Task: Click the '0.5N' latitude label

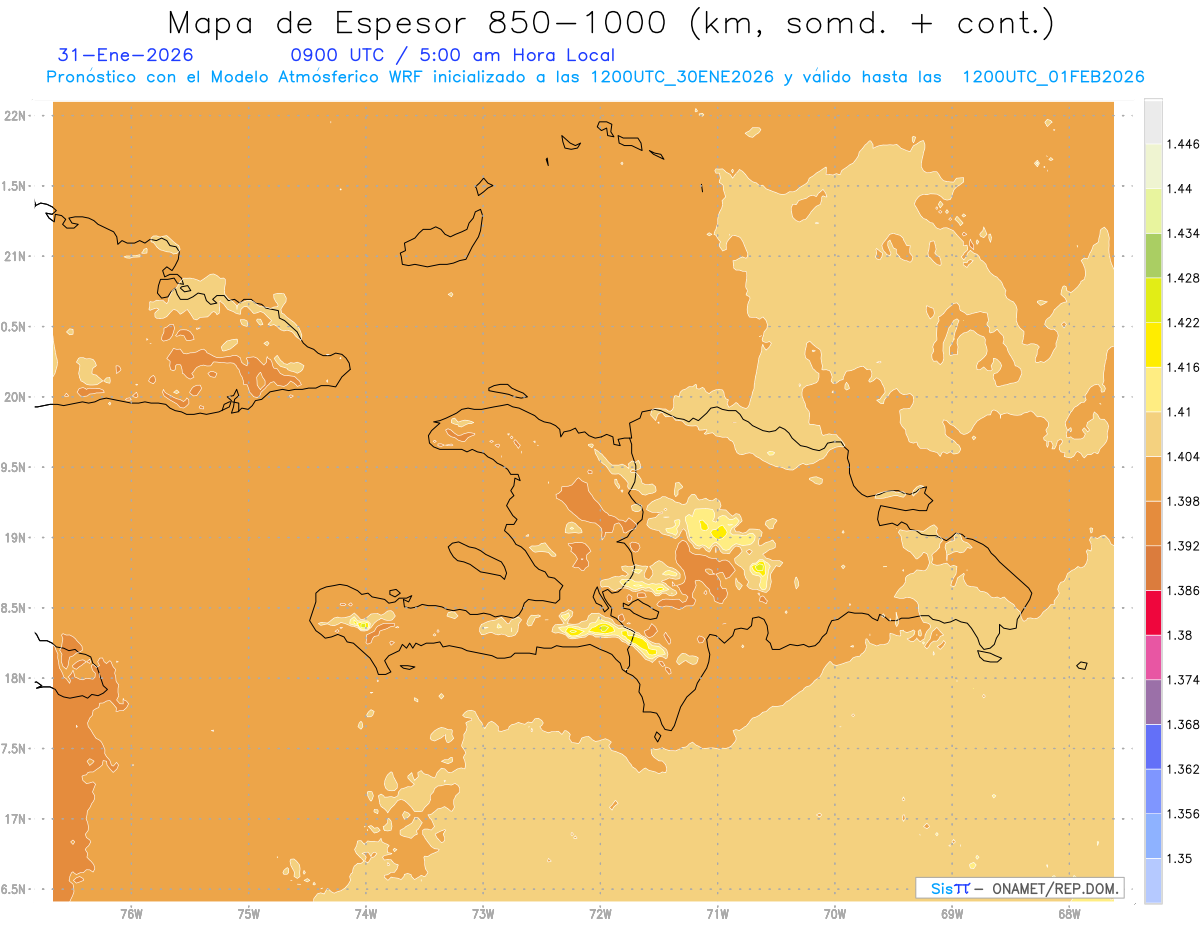Action: (x=16, y=327)
